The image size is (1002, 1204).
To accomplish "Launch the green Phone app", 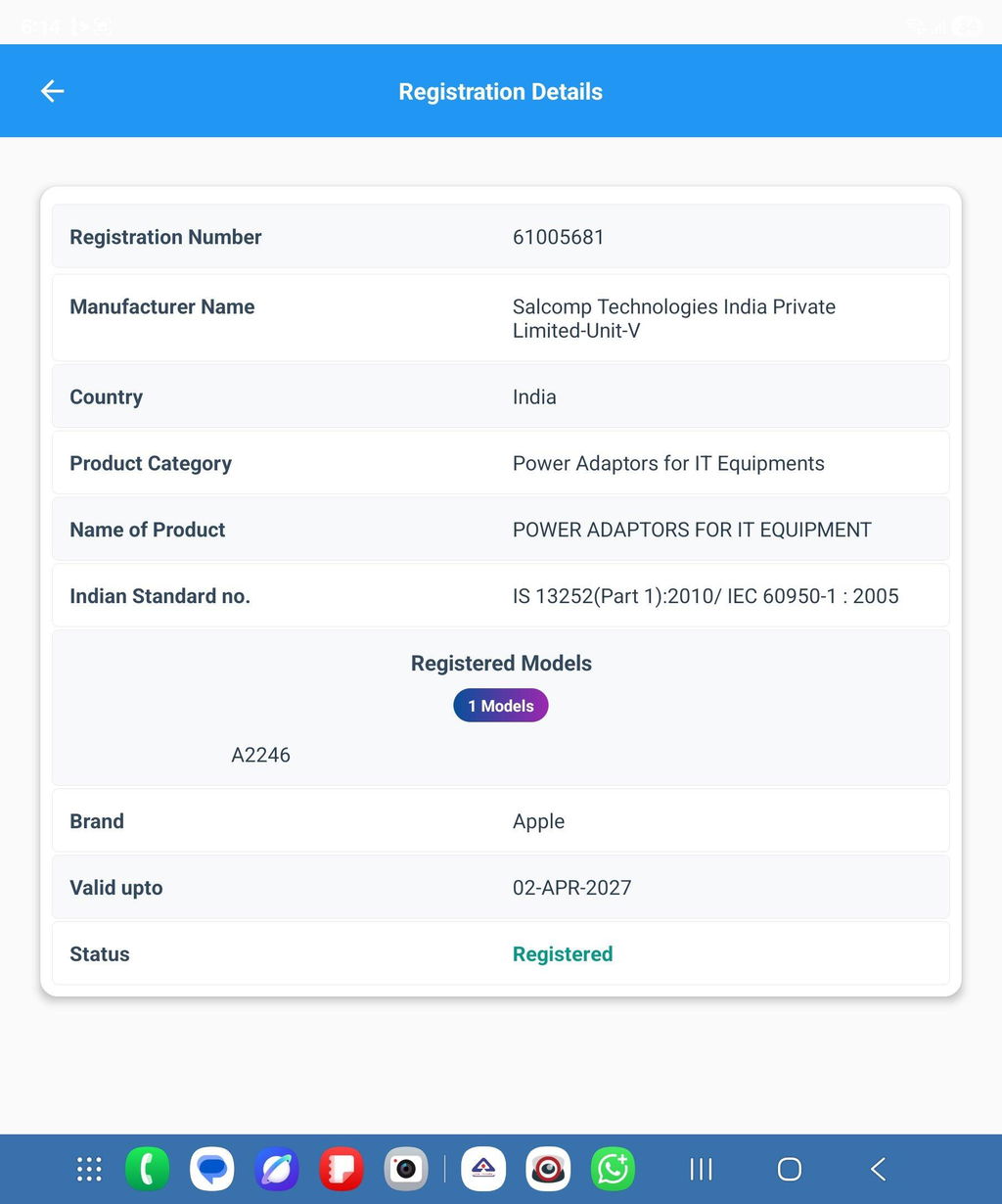I will [x=148, y=1169].
